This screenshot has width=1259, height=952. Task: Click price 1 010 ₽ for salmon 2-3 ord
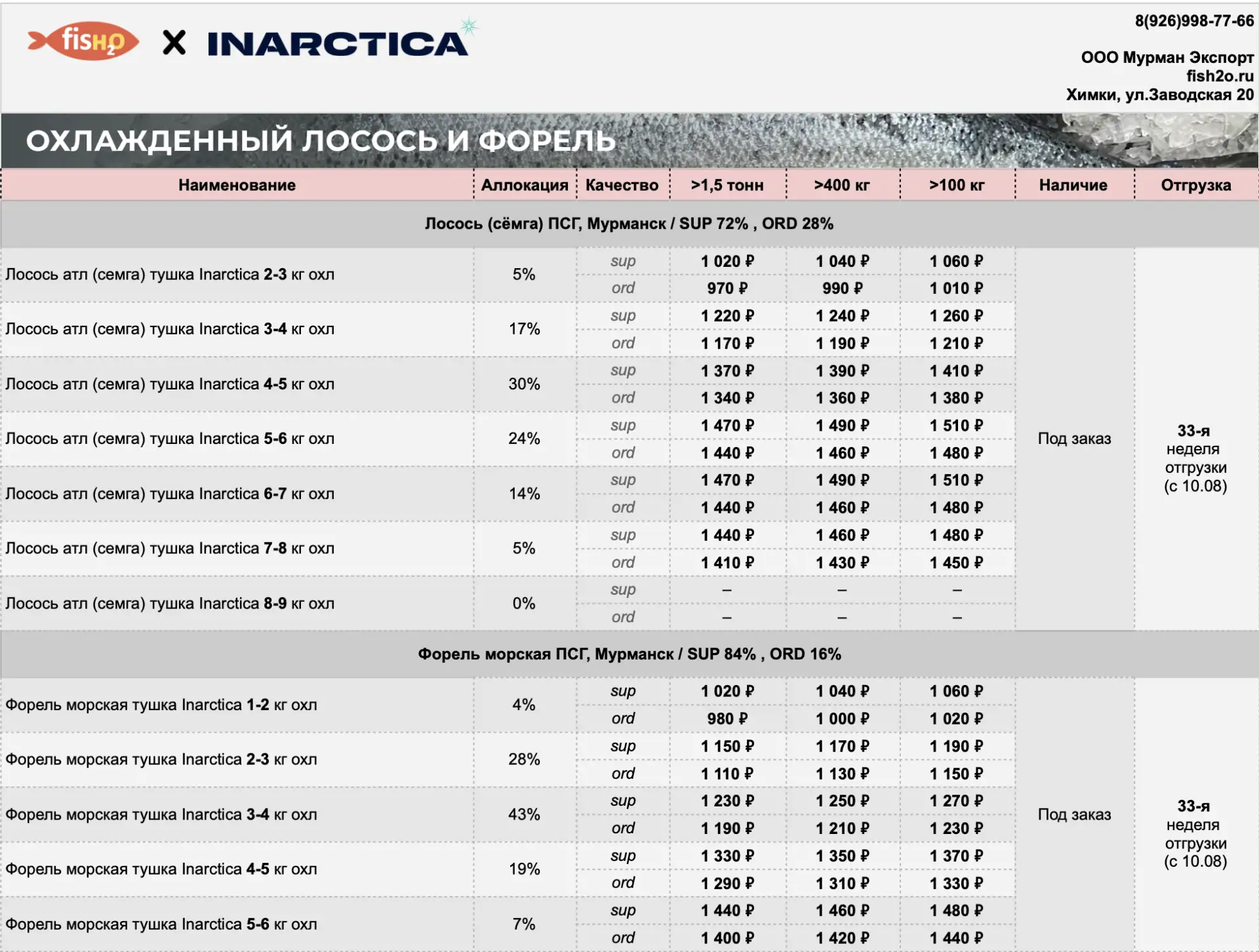(x=957, y=288)
